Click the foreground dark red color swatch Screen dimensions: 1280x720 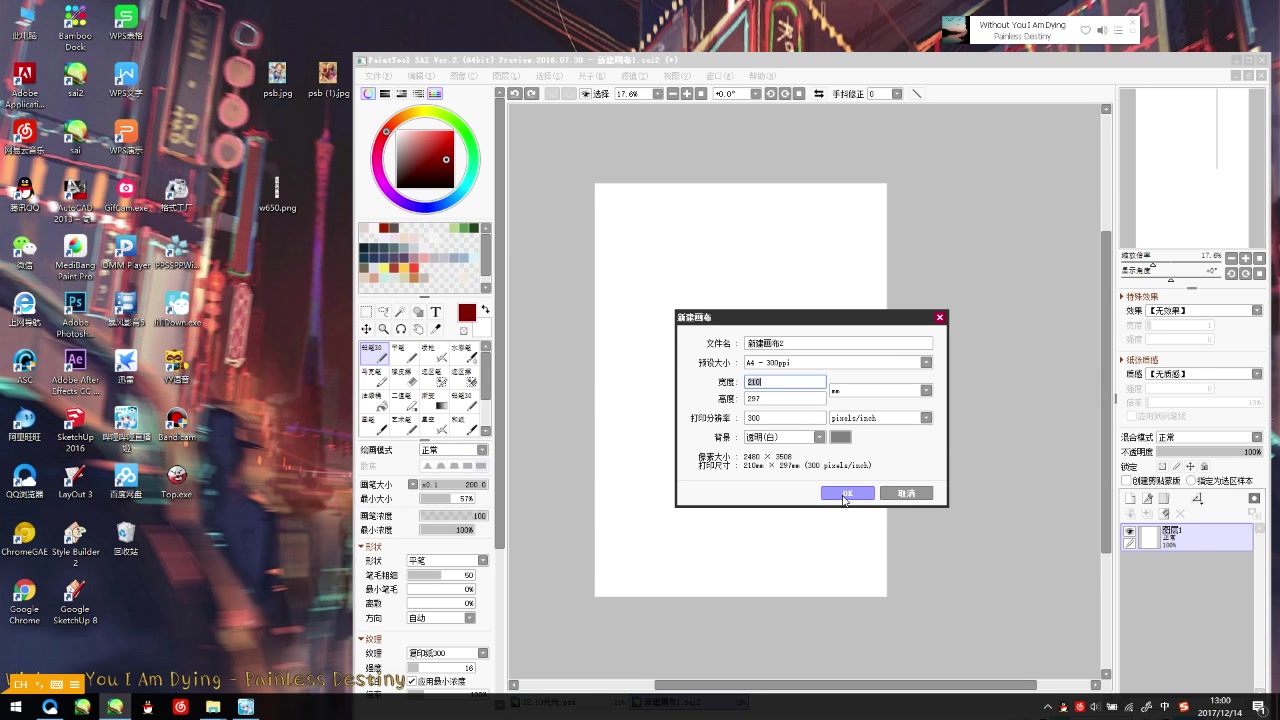(467, 313)
